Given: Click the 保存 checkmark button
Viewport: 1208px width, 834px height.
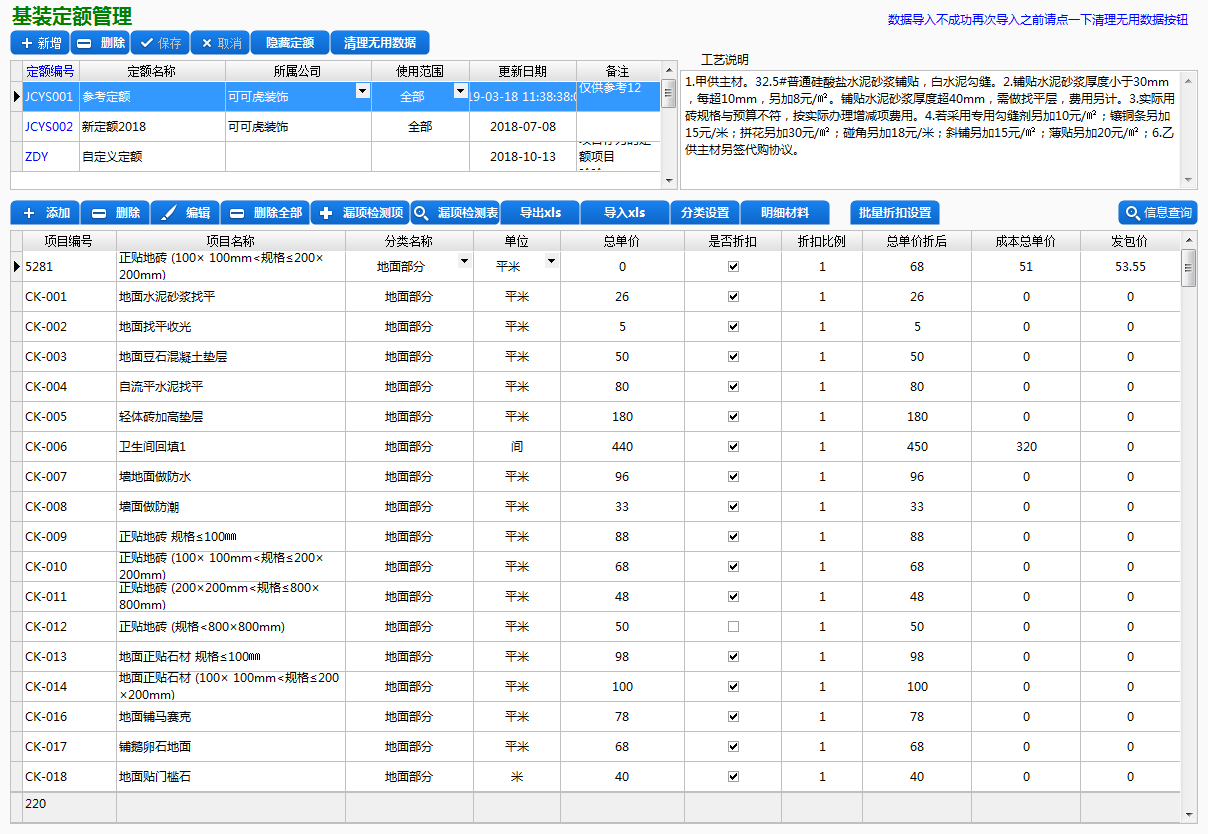Looking at the screenshot, I should (160, 43).
